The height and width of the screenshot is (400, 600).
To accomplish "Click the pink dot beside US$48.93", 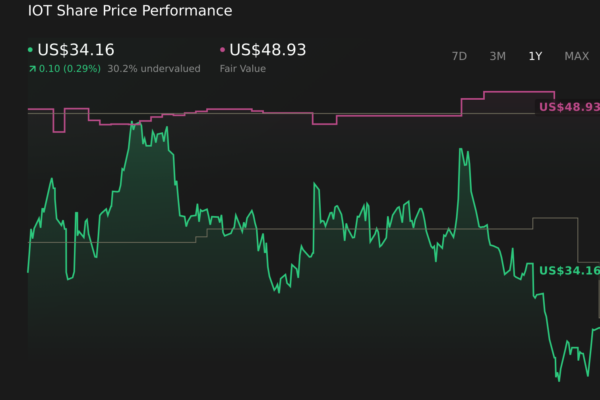I will point(222,50).
